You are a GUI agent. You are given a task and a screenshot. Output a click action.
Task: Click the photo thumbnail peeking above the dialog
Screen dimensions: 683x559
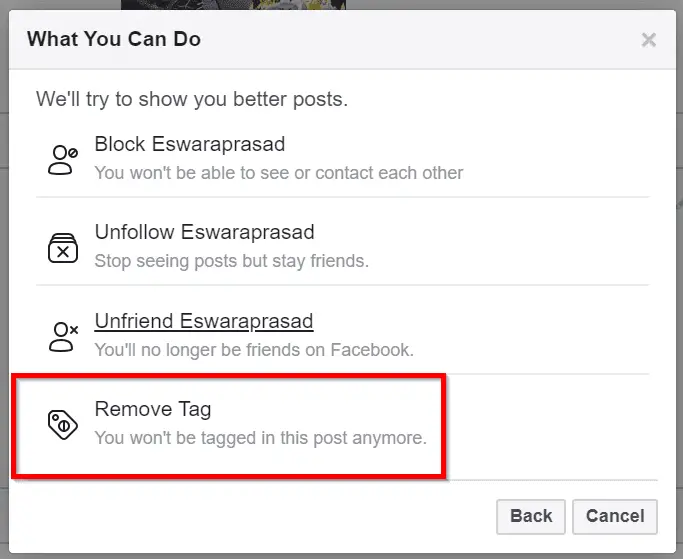(x=233, y=4)
